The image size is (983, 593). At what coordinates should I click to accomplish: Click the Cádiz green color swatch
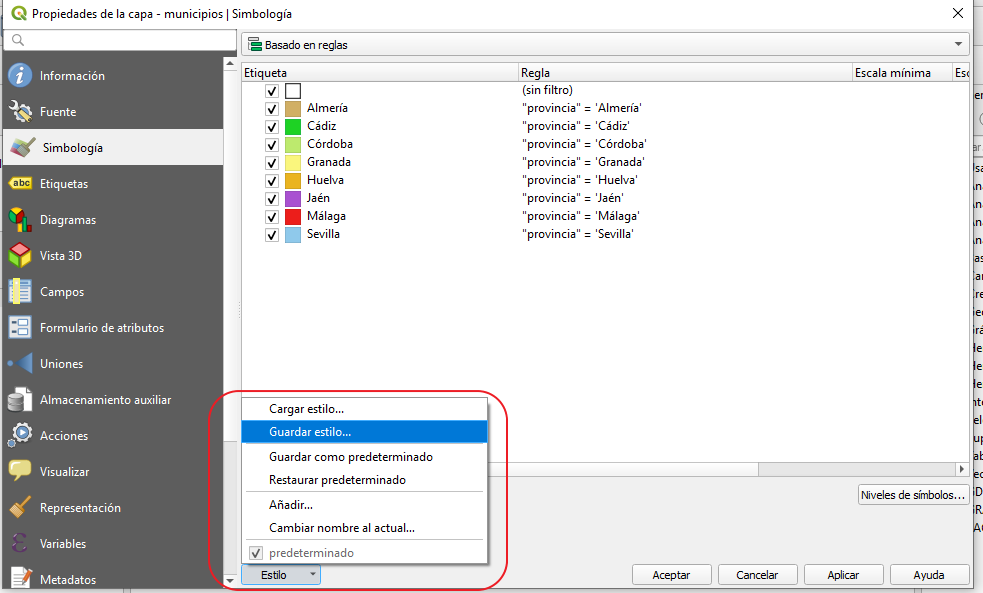[x=293, y=127]
